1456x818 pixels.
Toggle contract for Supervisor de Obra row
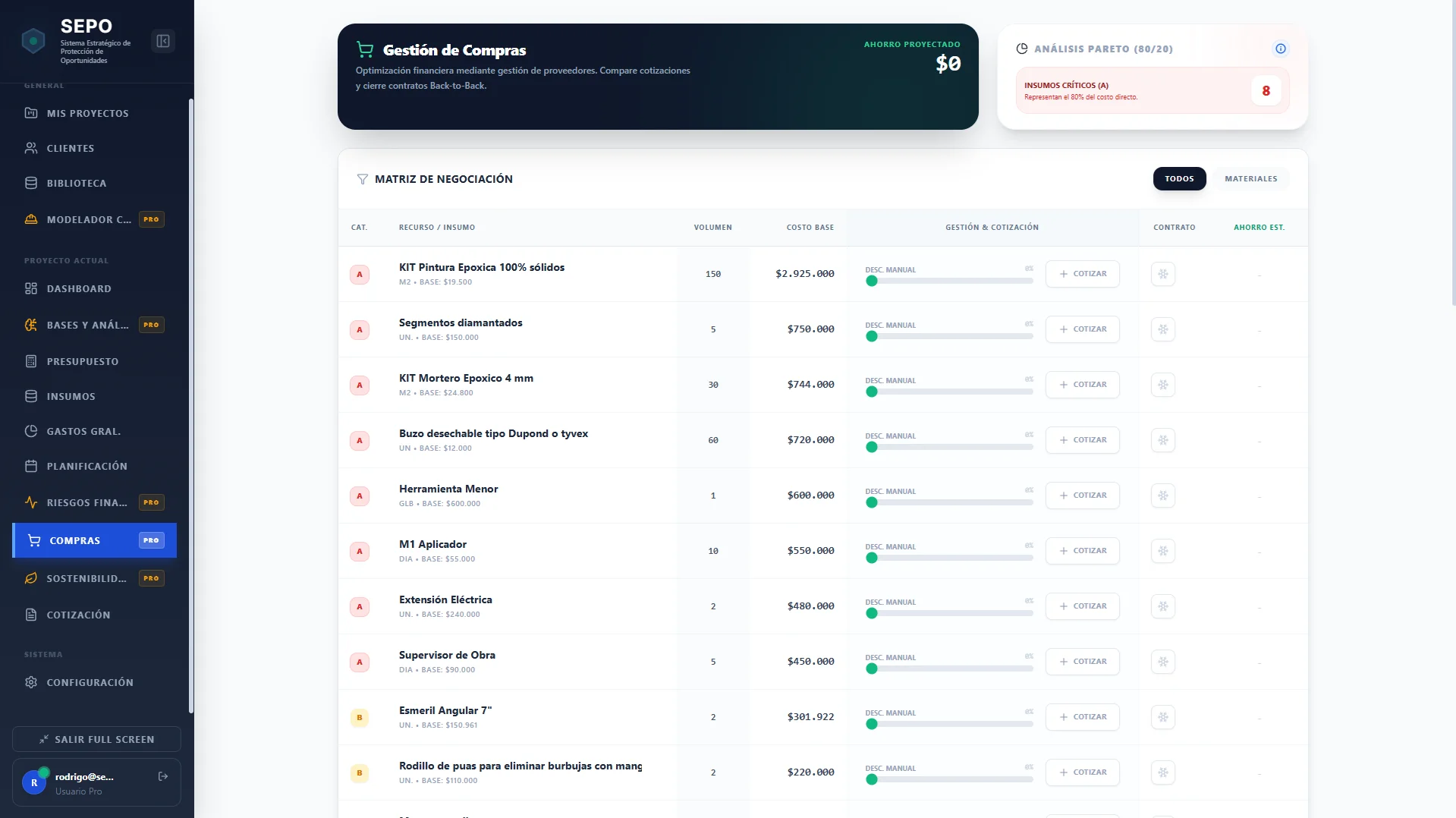(x=1162, y=662)
